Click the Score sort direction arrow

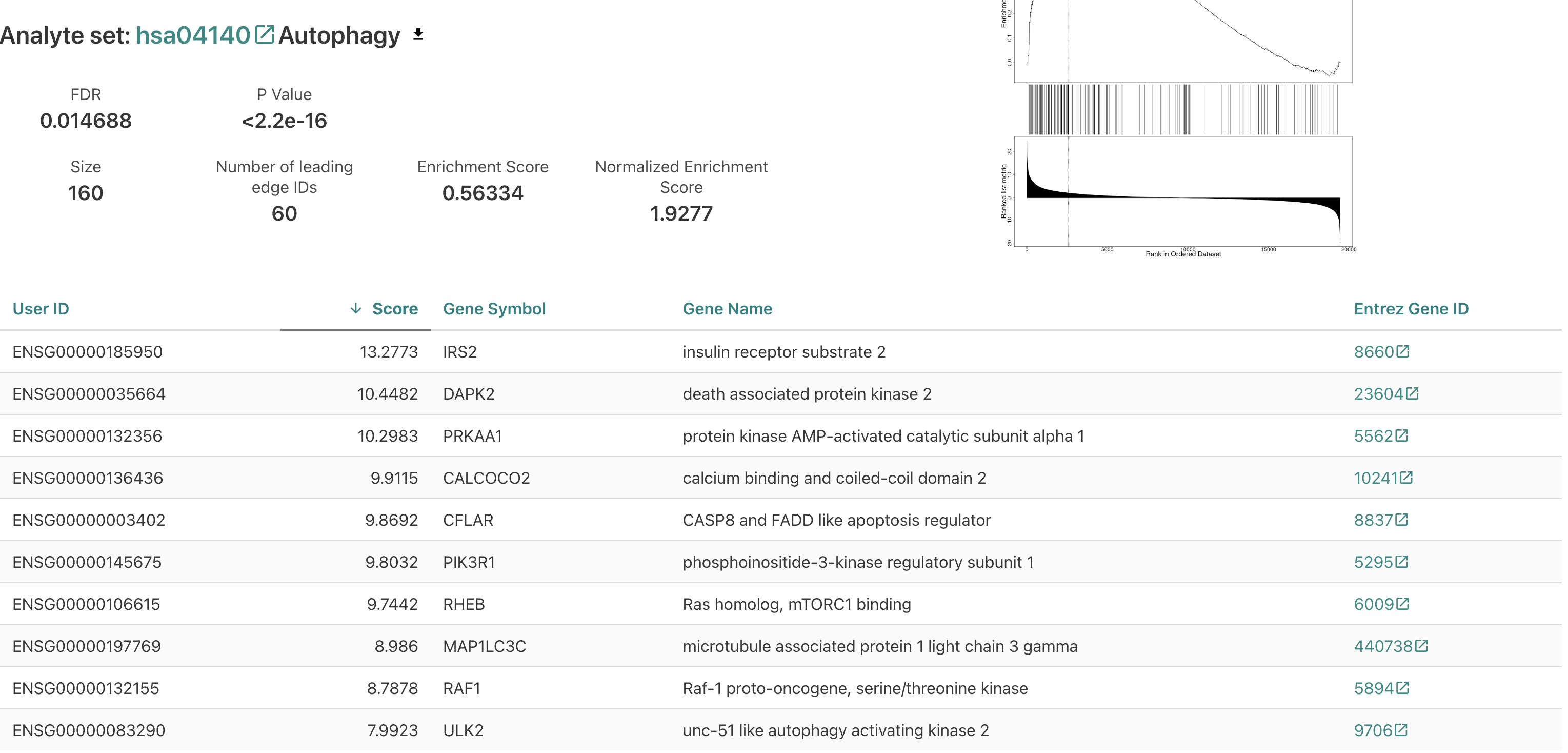click(x=356, y=309)
